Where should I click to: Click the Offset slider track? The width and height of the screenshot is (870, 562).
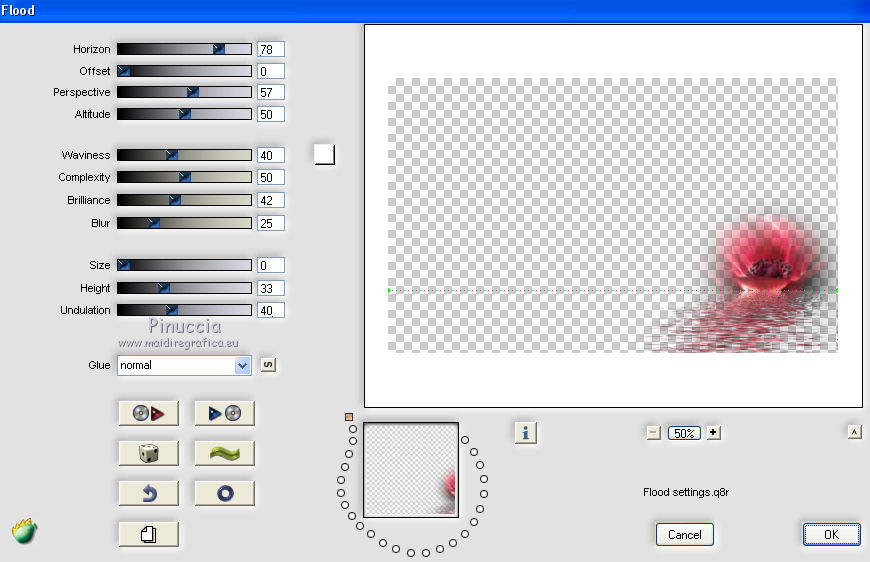click(x=184, y=71)
